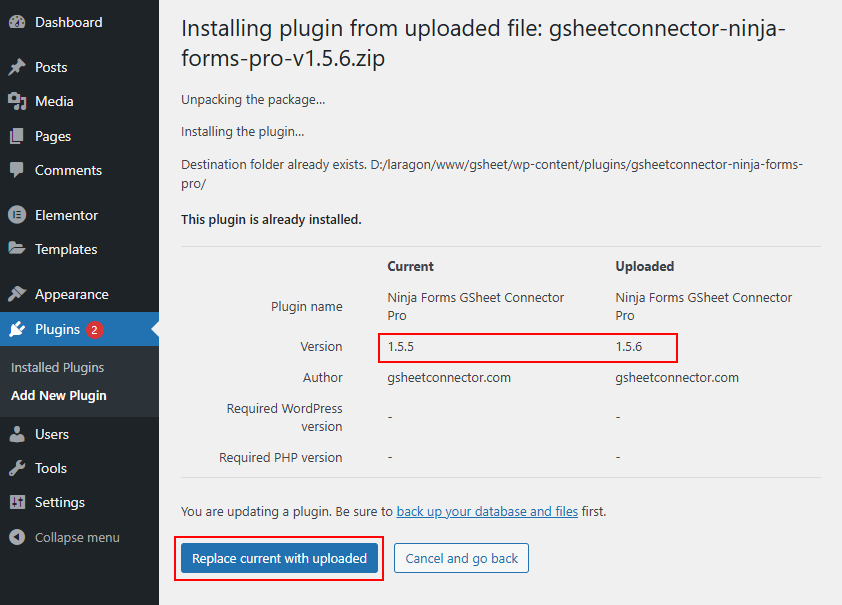Screen dimensions: 842x605
Task: Click the Users person icon
Action: tap(17, 434)
